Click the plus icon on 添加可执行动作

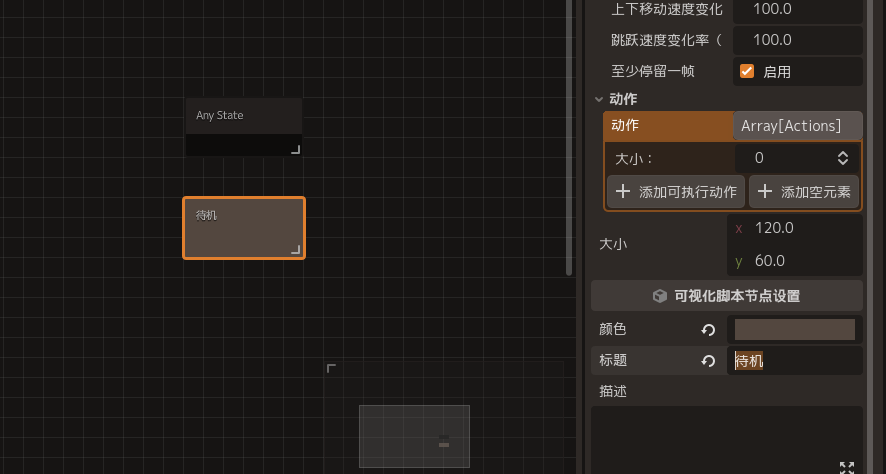click(x=623, y=192)
